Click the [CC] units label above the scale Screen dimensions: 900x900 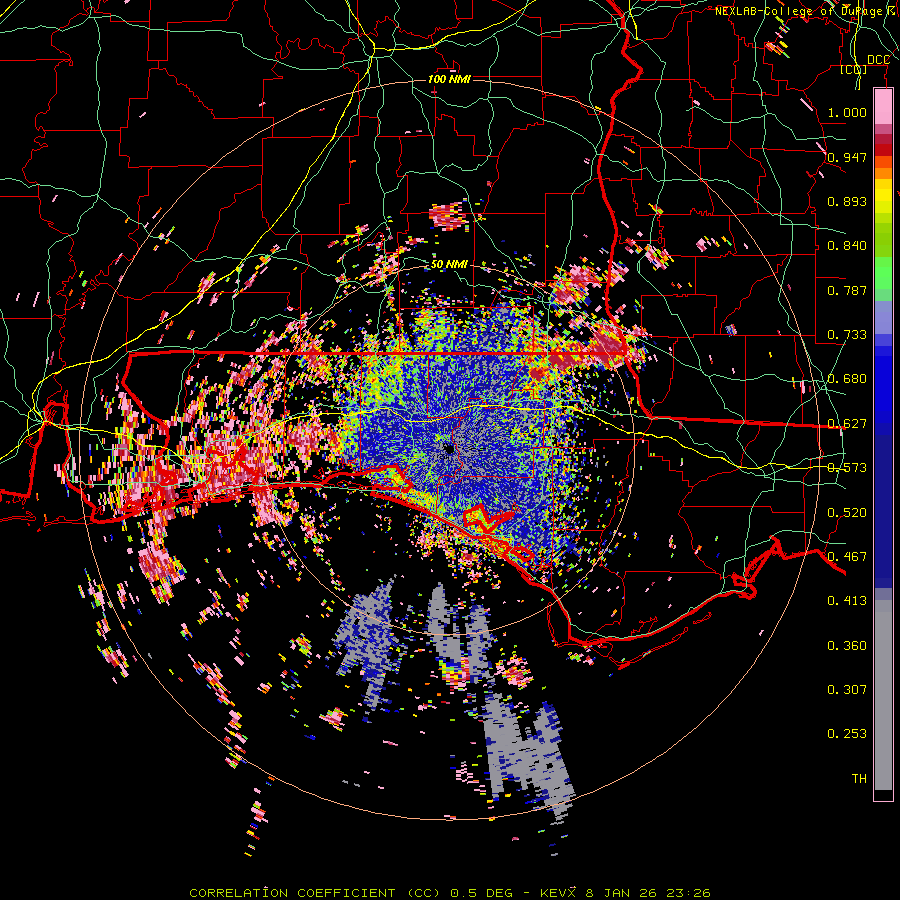click(854, 70)
